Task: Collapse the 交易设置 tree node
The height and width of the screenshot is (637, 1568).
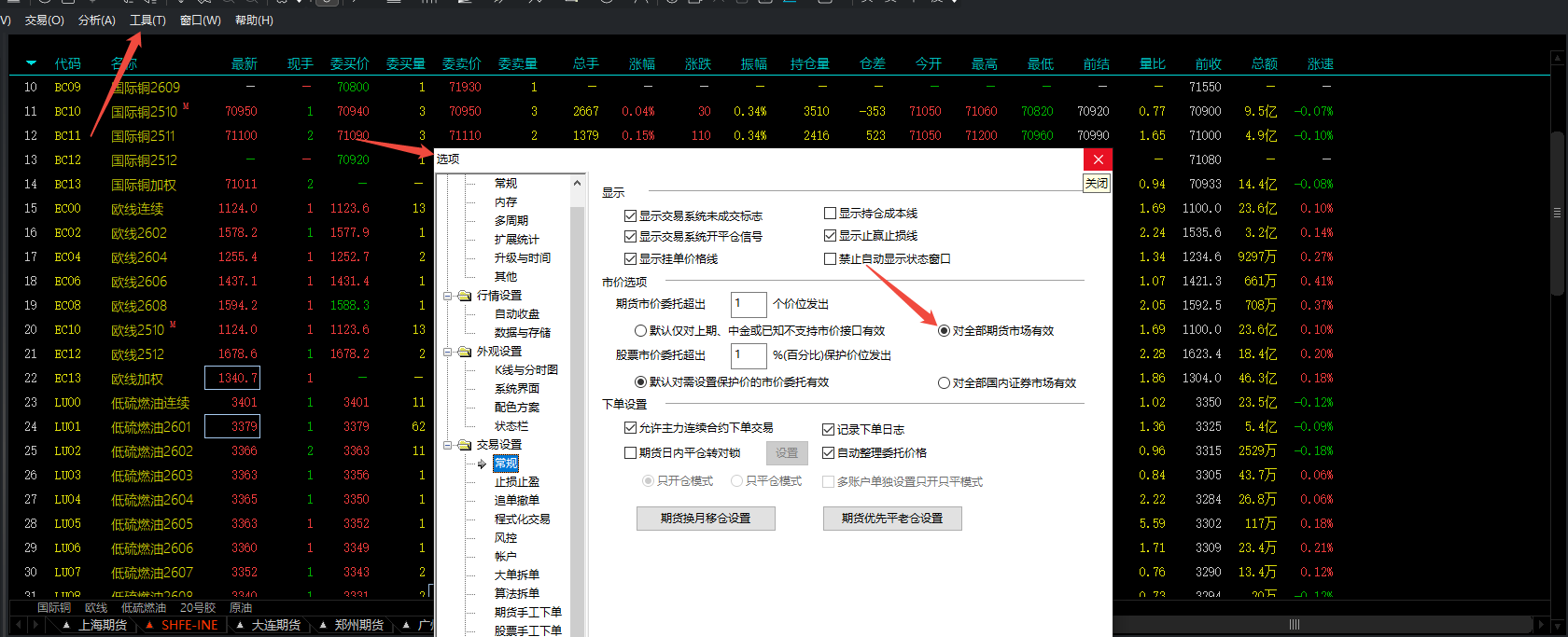Action: (x=448, y=445)
